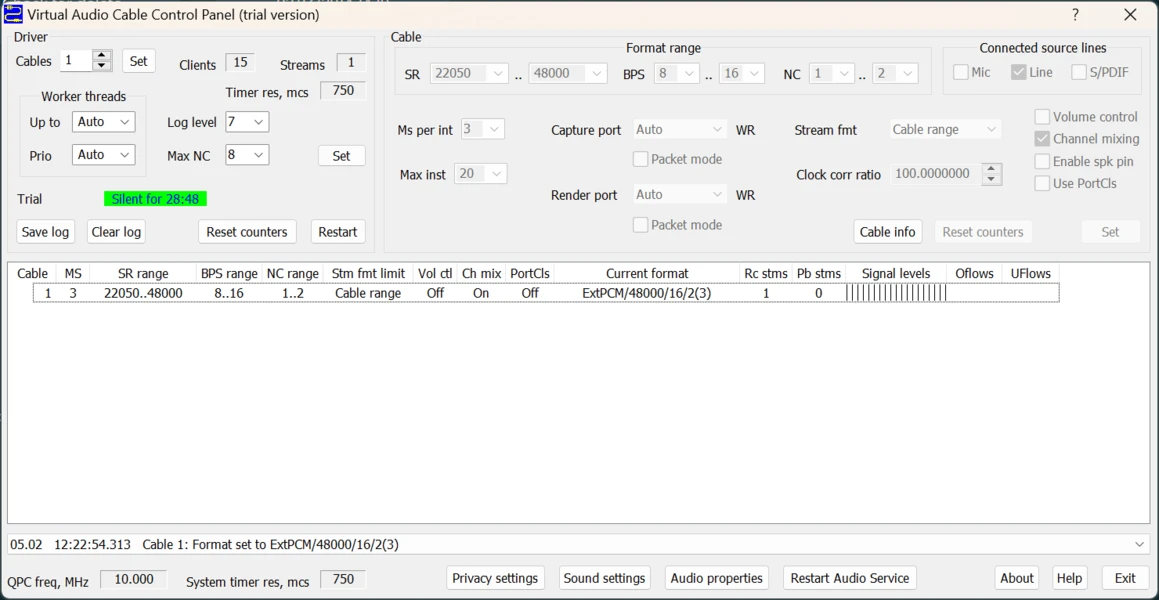Close the Control Panel window

[1130, 14]
